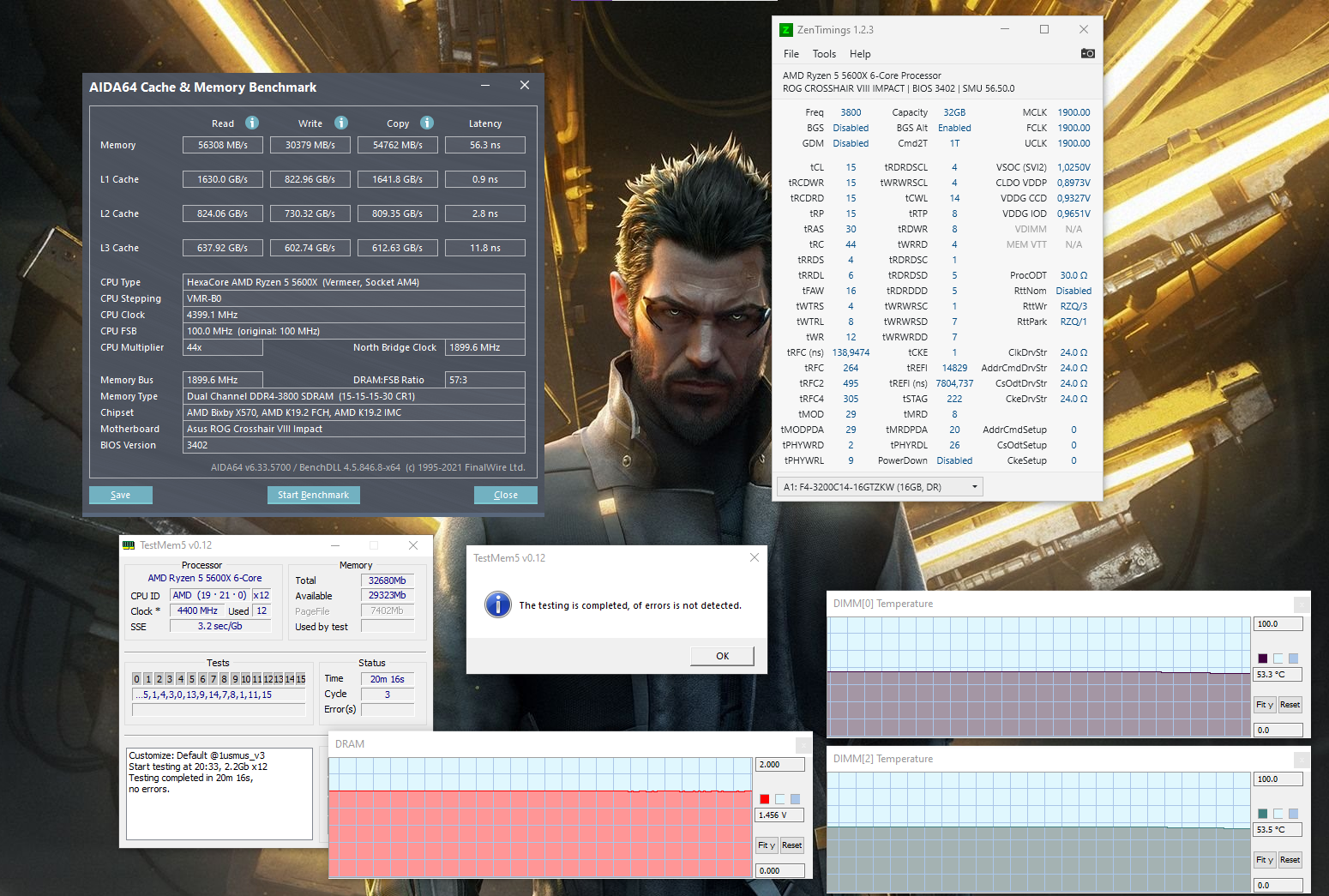1329x896 pixels.
Task: Pick the pale background swatch in DIMM[0] graph
Action: point(1278,658)
